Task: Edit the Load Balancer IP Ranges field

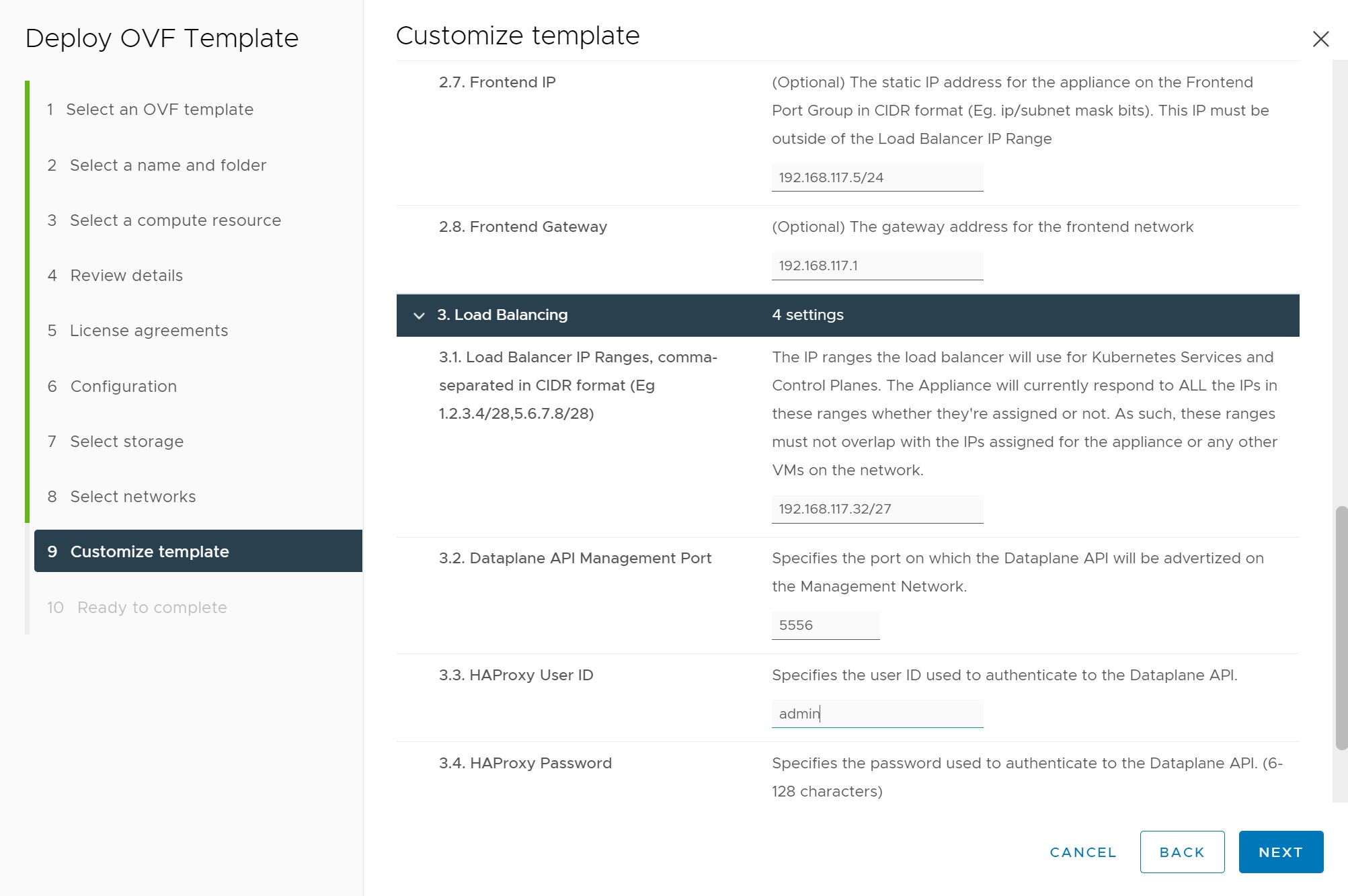Action: (x=877, y=509)
